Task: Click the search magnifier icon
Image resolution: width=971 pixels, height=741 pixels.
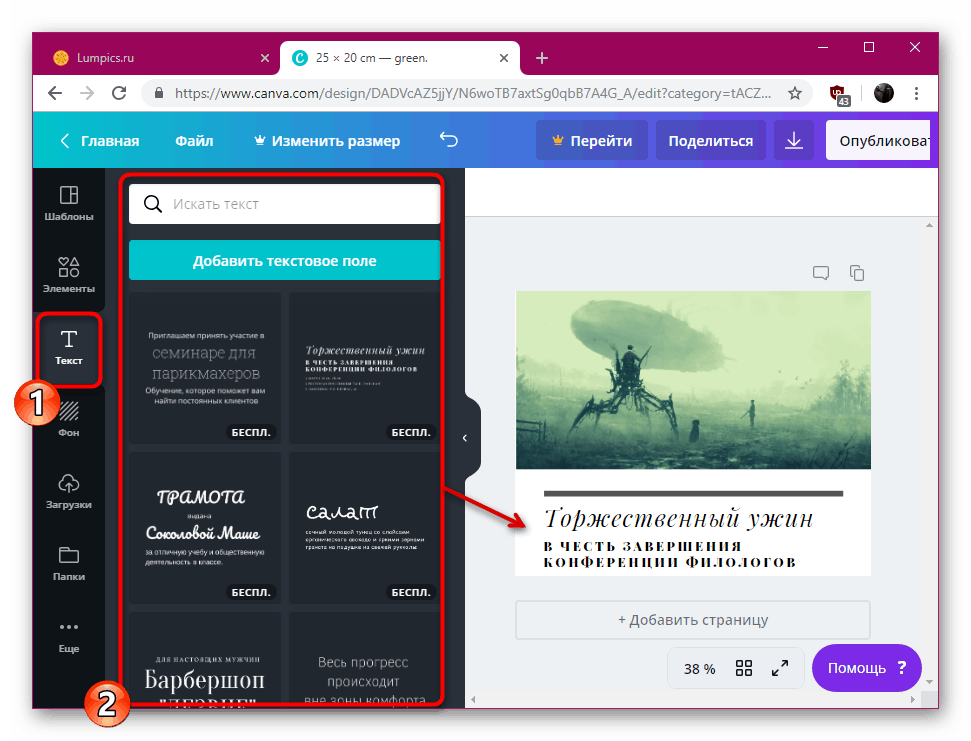Action: [152, 204]
